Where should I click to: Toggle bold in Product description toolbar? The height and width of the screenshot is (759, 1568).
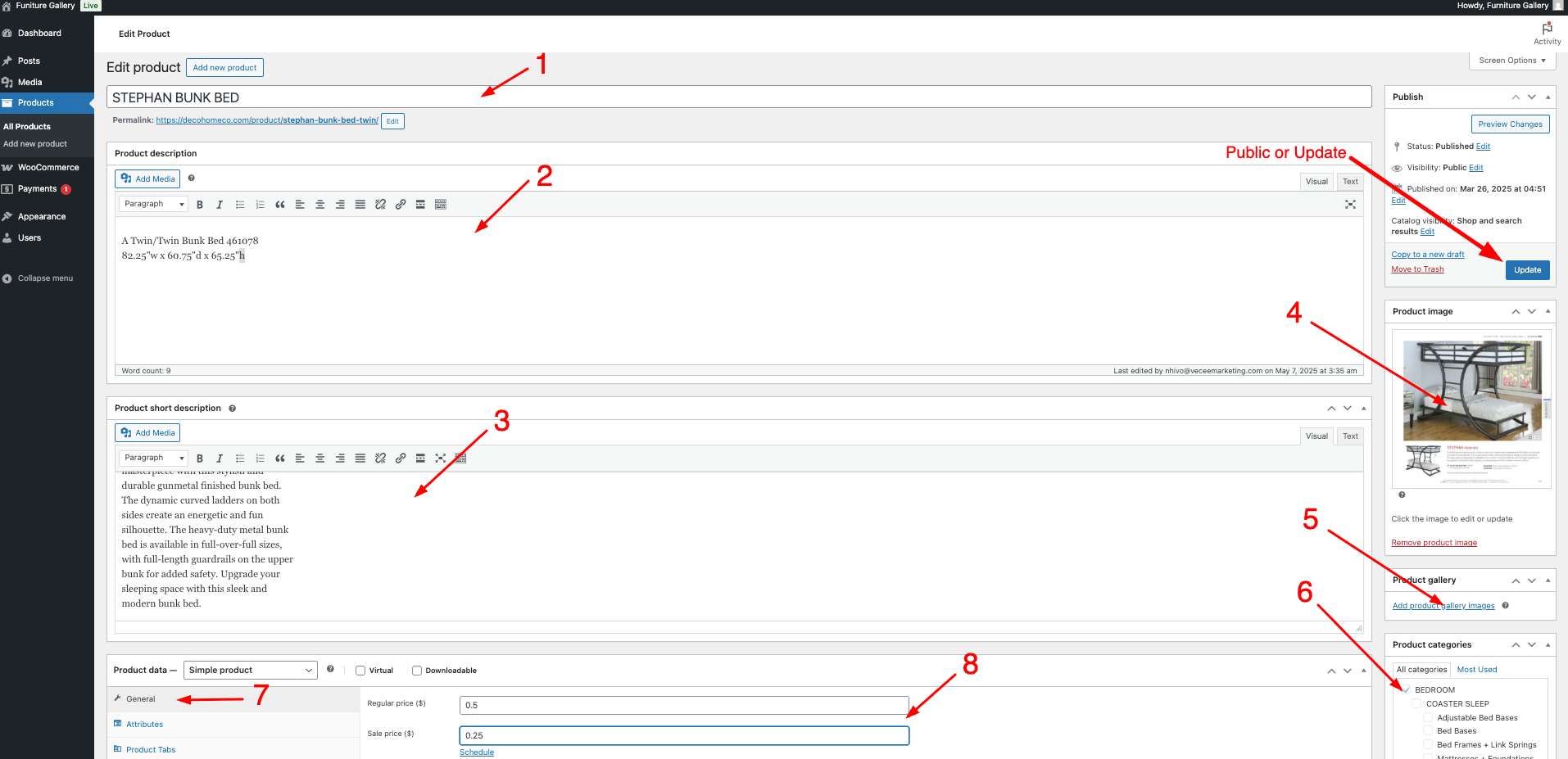click(x=199, y=205)
